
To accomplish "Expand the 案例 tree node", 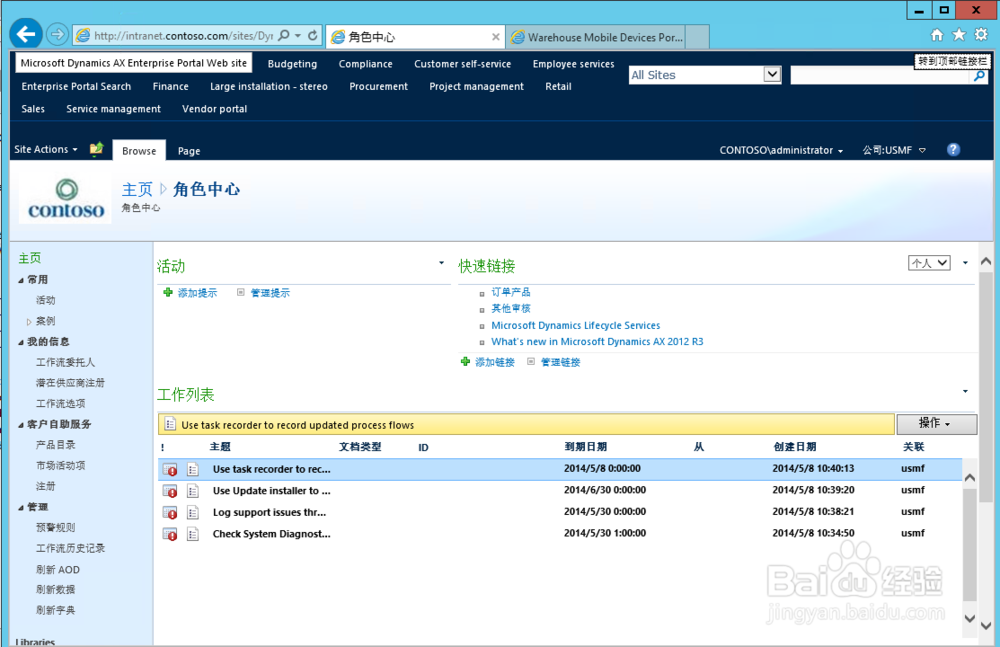I will point(29,322).
